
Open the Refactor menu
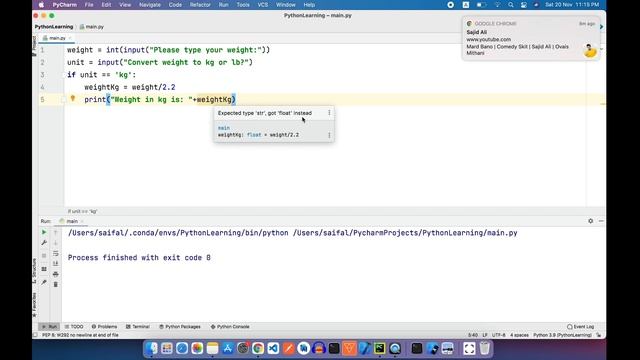[200, 5]
